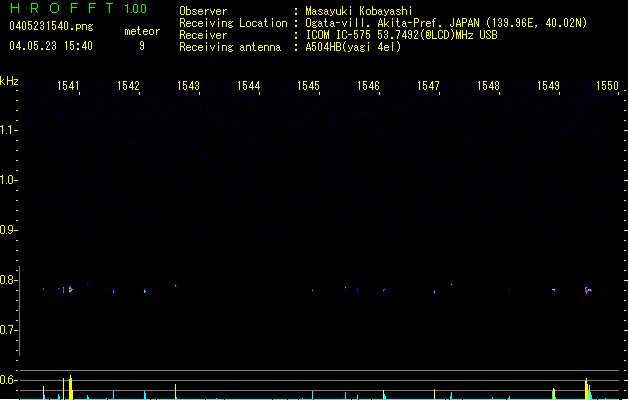
Task: Click the Receiving Location label
Action: pos(233,23)
